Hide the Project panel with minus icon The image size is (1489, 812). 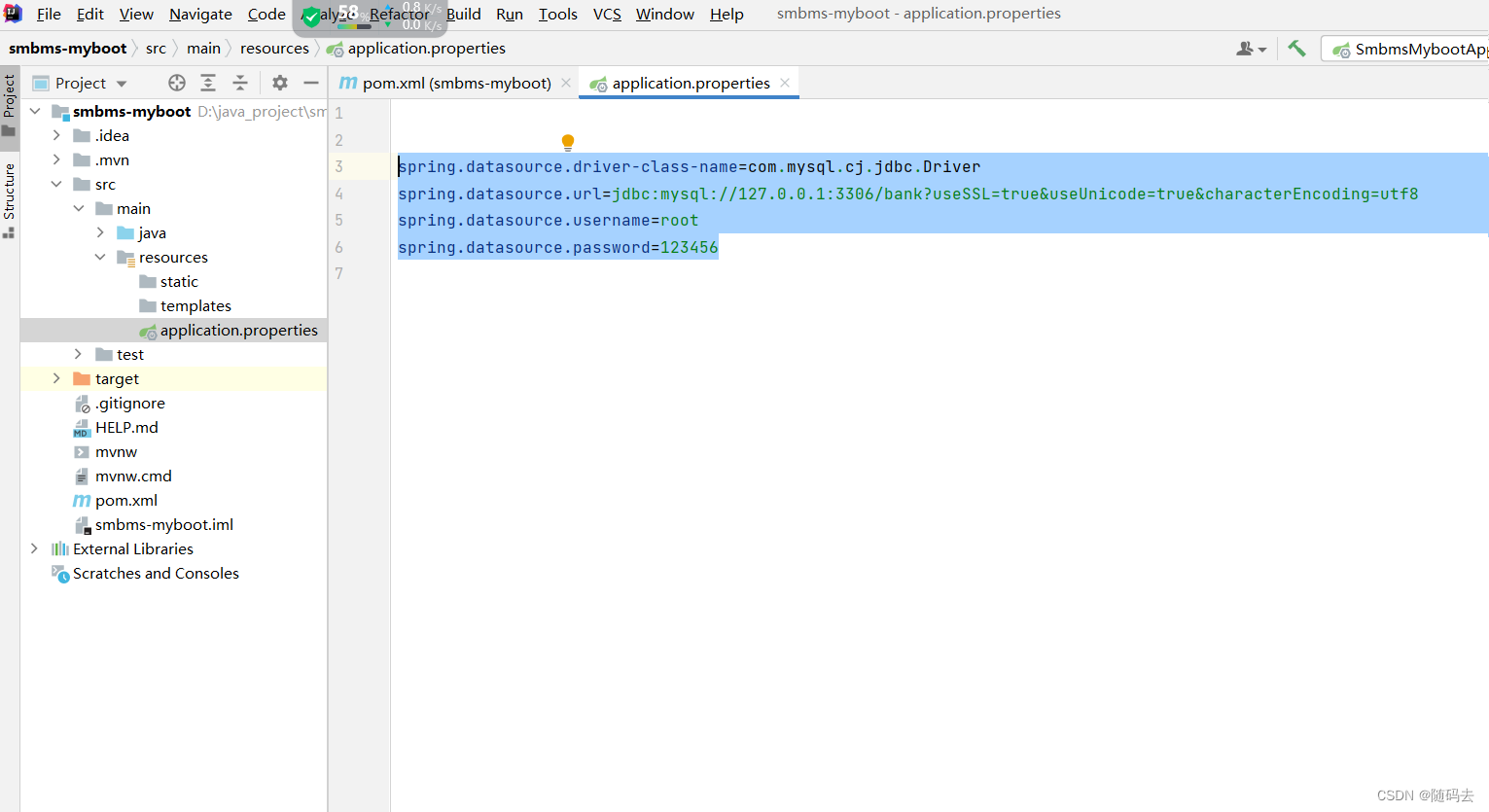(310, 83)
